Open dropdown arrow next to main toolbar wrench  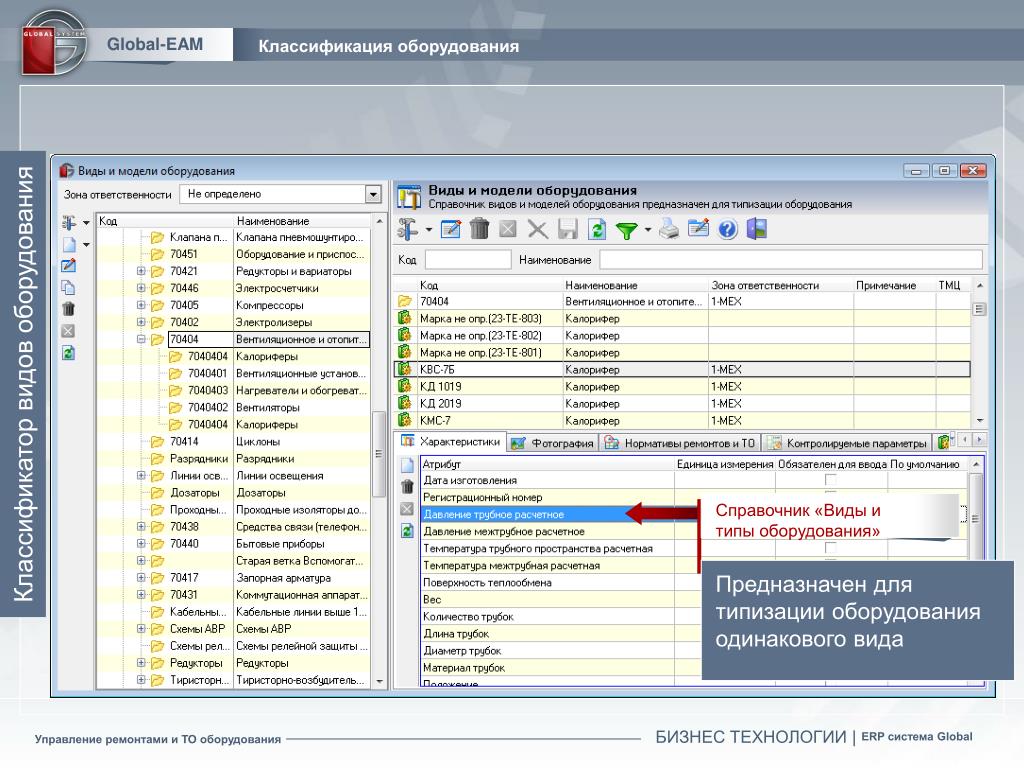pos(429,230)
